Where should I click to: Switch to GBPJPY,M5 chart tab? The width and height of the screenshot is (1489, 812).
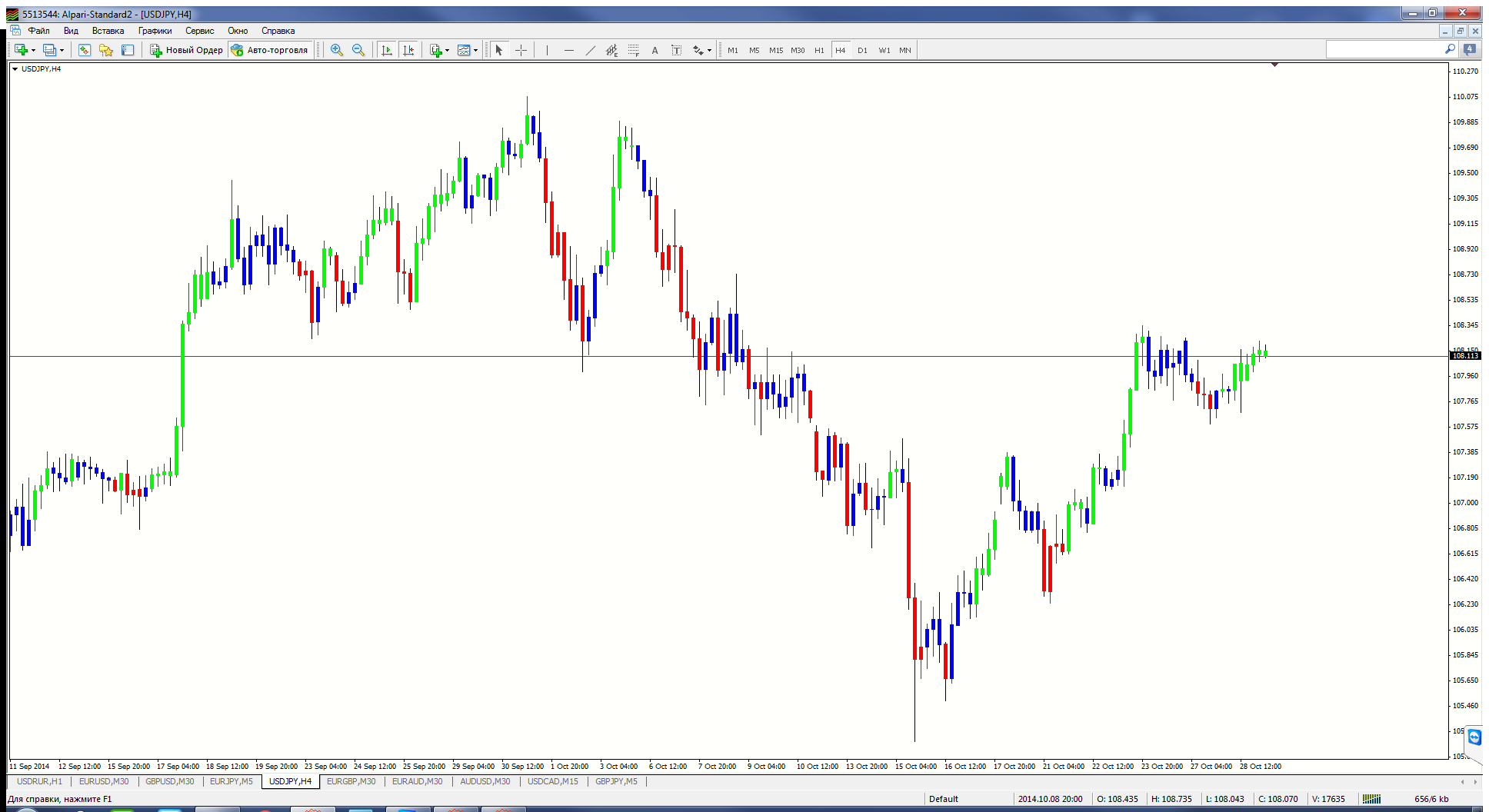[x=616, y=781]
